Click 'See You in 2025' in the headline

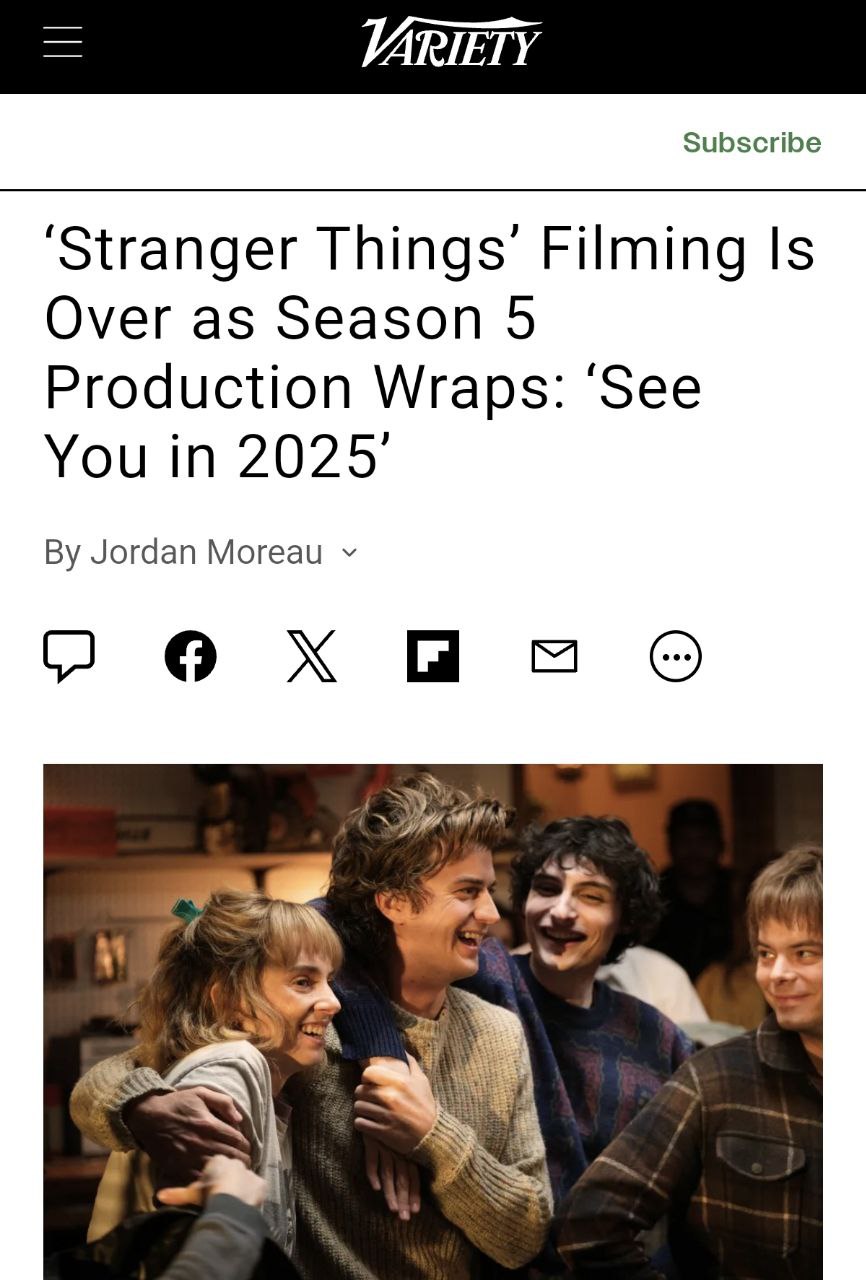pos(373,422)
